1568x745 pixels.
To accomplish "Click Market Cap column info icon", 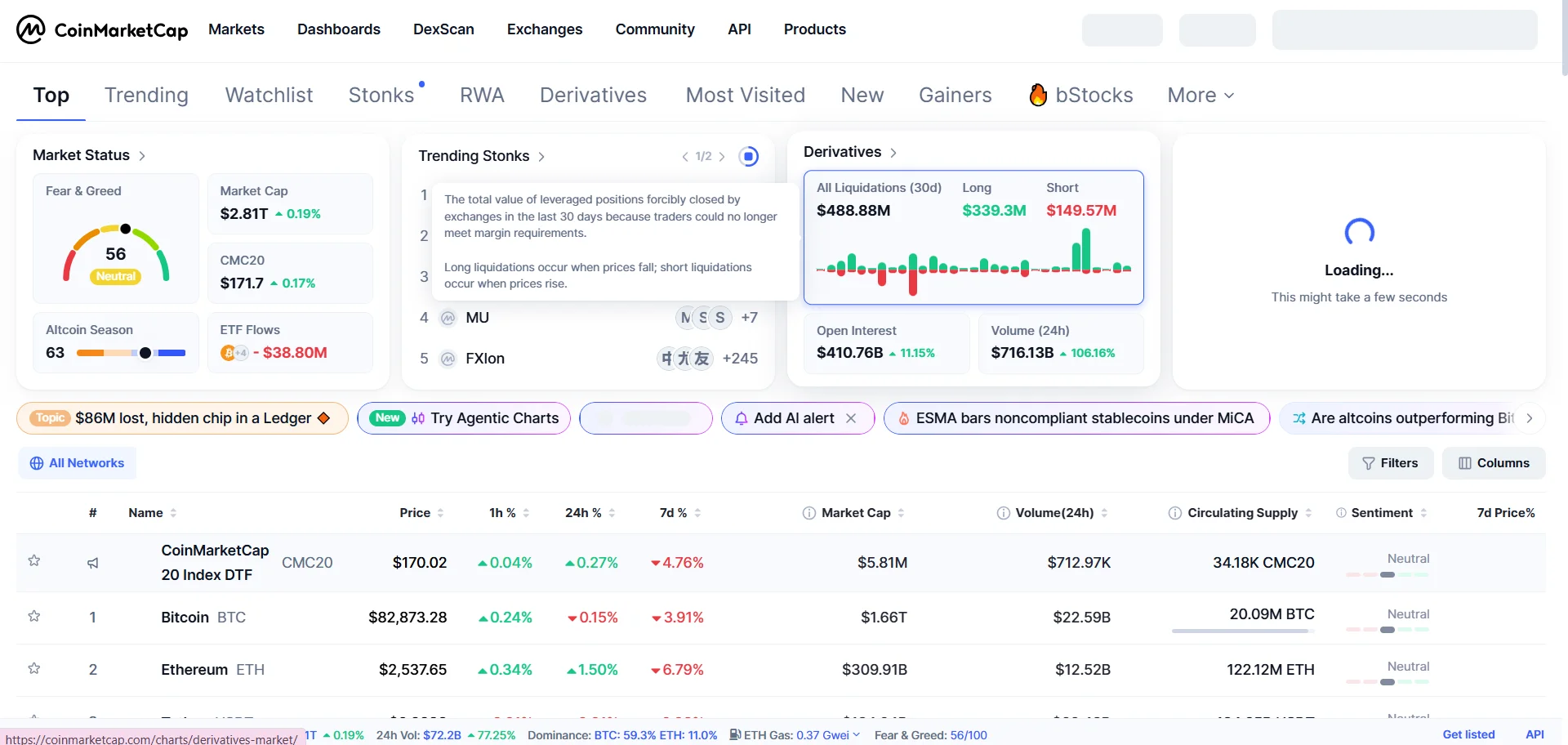I will (808, 513).
